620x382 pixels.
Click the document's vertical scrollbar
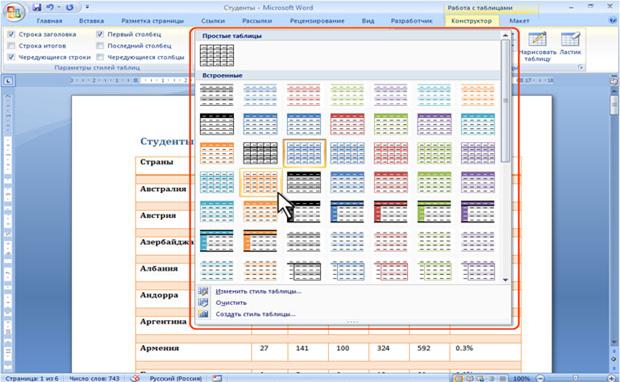click(x=614, y=217)
